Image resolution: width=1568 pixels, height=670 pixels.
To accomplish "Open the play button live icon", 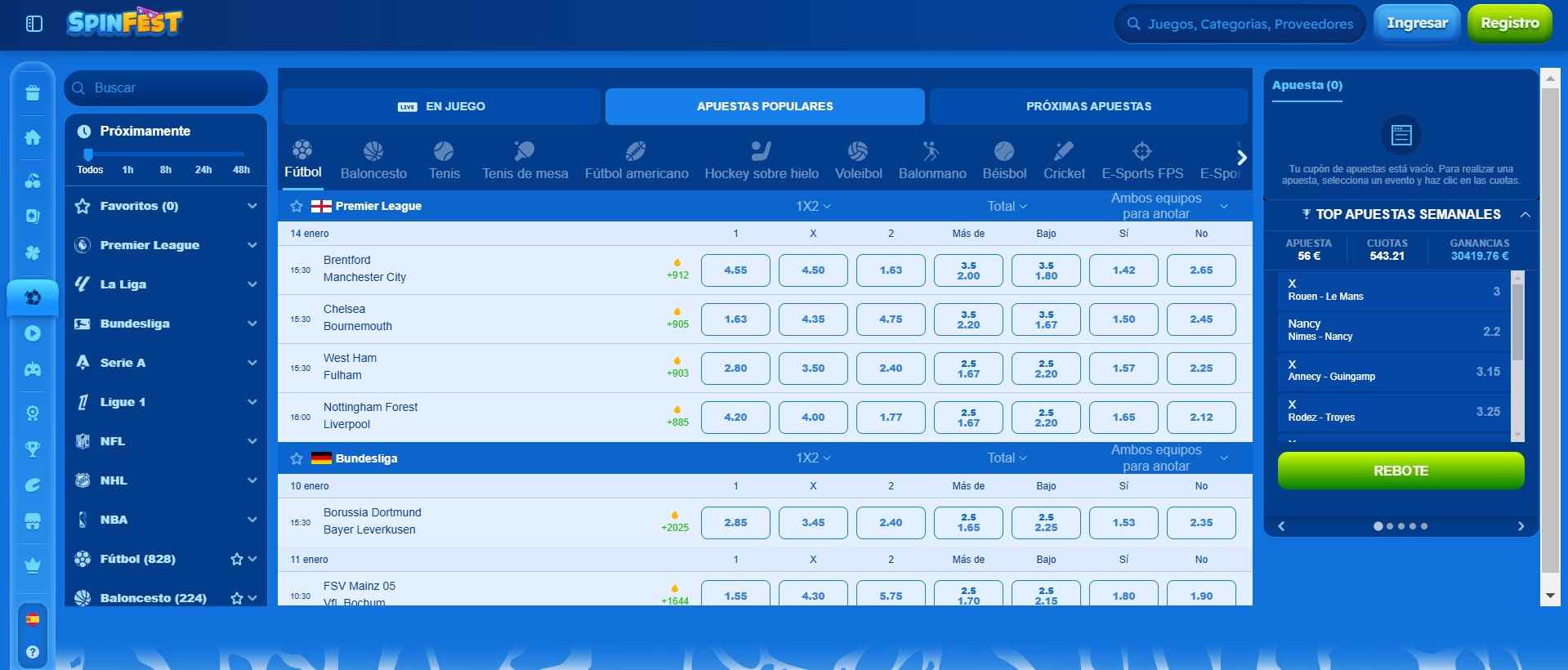I will click(x=33, y=333).
